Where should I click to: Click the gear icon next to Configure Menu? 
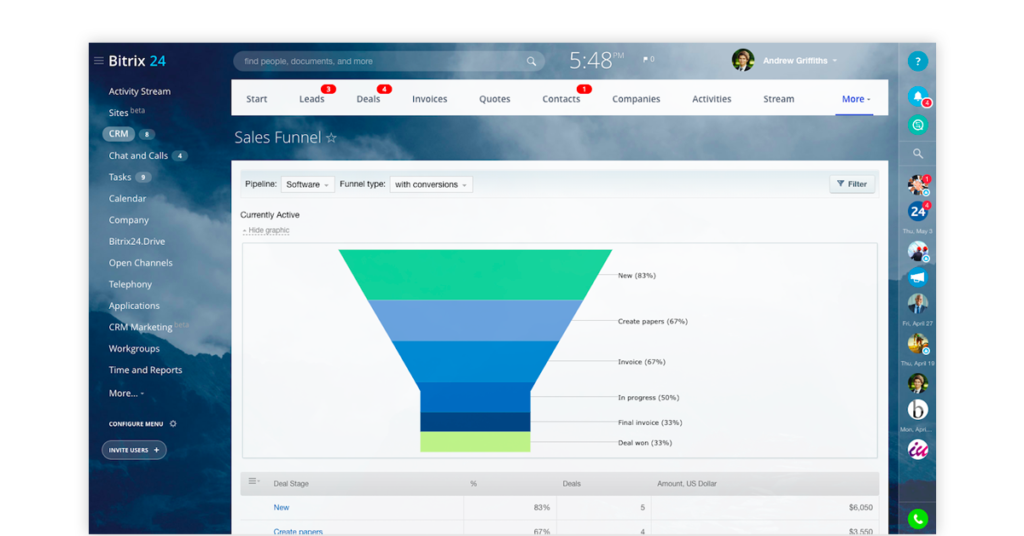(173, 424)
